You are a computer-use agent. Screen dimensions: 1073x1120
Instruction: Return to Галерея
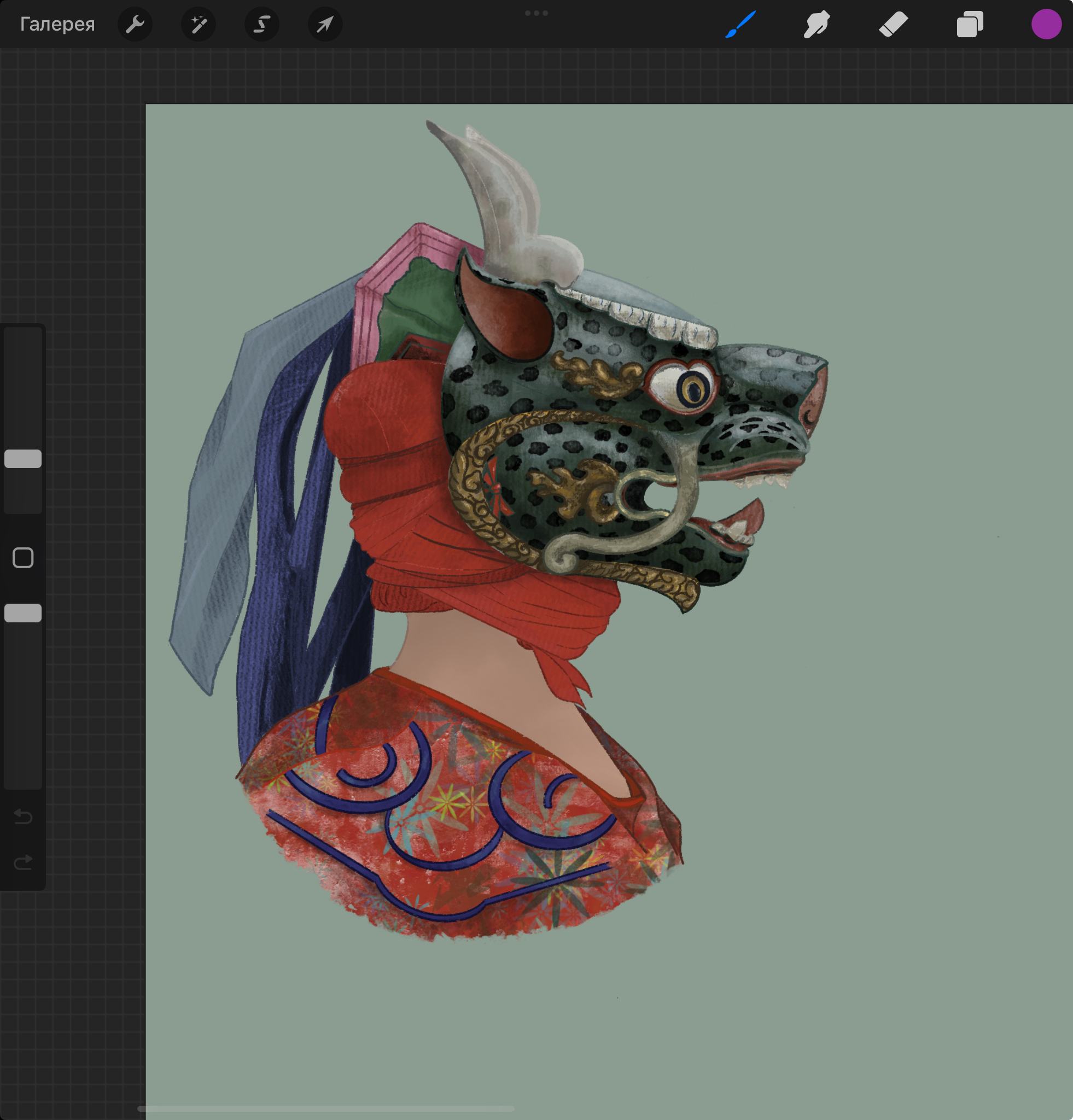pyautogui.click(x=57, y=24)
